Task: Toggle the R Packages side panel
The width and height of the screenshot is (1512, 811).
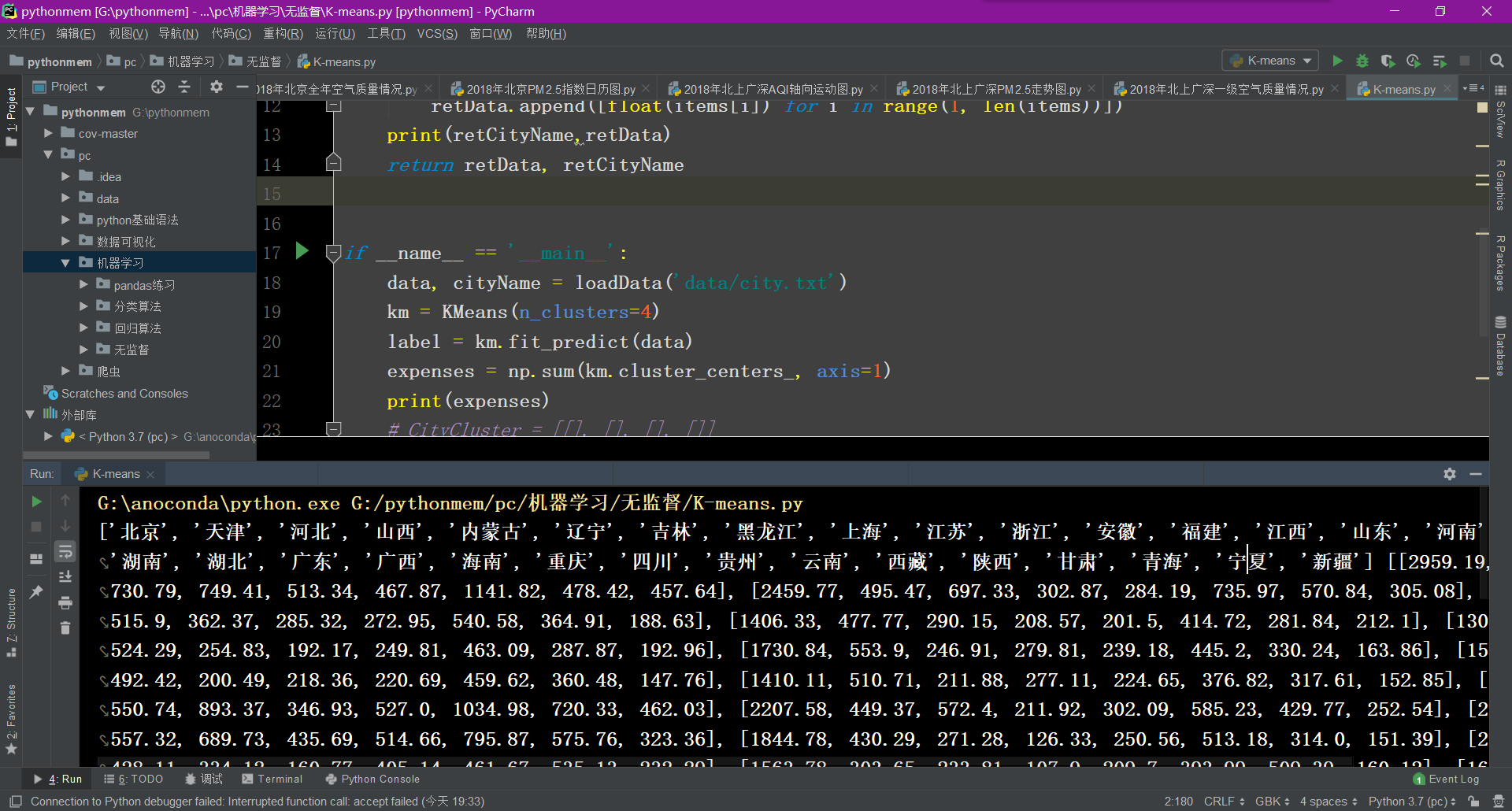Action: (x=1501, y=263)
